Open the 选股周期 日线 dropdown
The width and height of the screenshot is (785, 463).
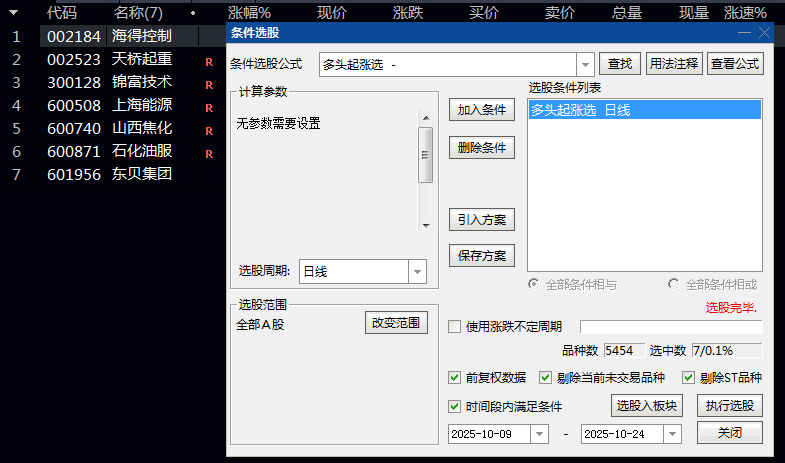[x=417, y=272]
